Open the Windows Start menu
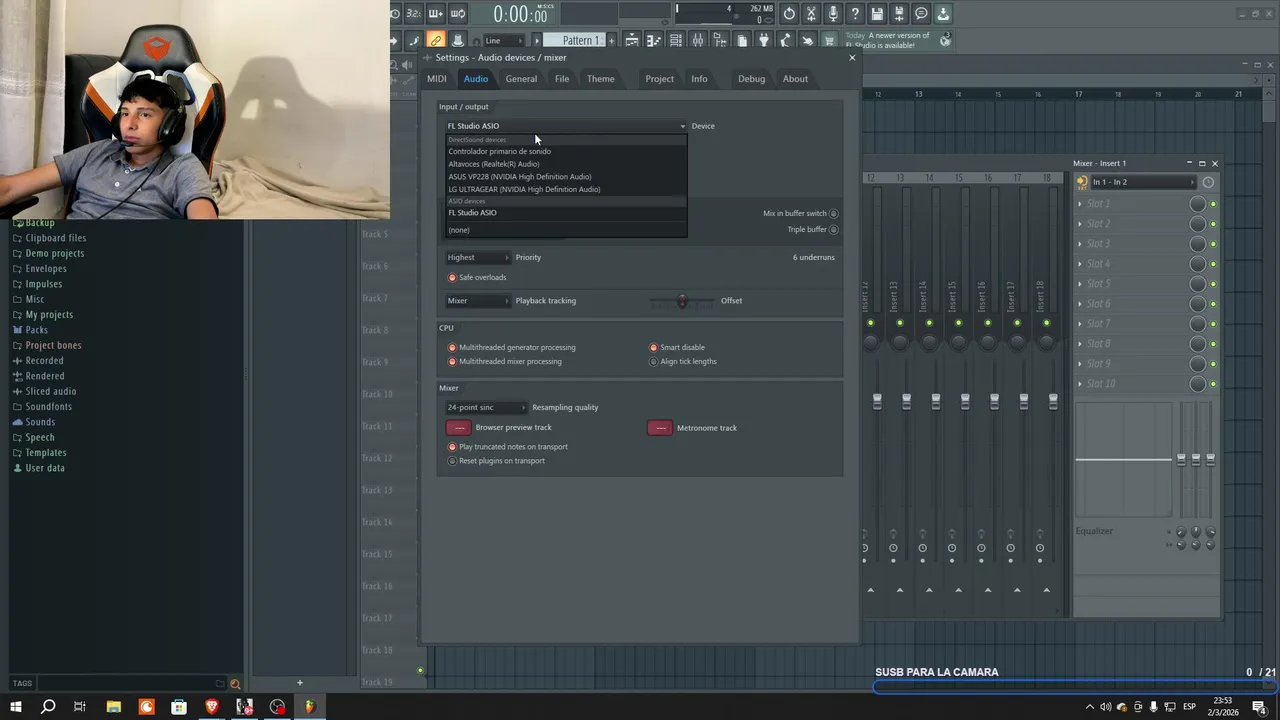Image resolution: width=1280 pixels, height=720 pixels. coord(16,706)
